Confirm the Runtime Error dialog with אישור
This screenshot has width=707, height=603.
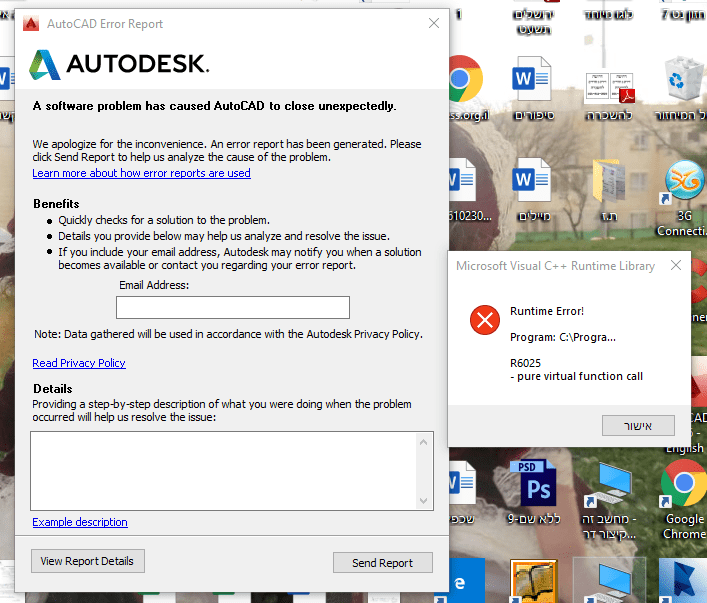[638, 425]
